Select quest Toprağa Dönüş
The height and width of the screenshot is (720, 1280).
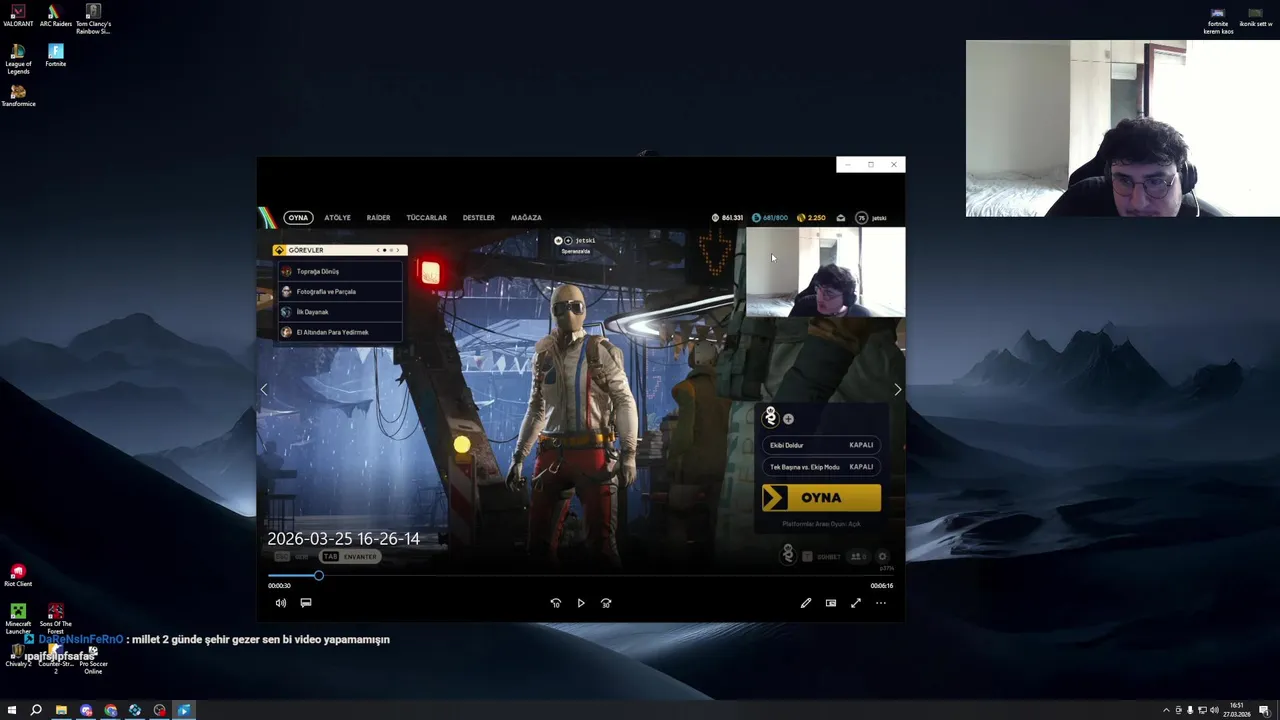pyautogui.click(x=340, y=272)
